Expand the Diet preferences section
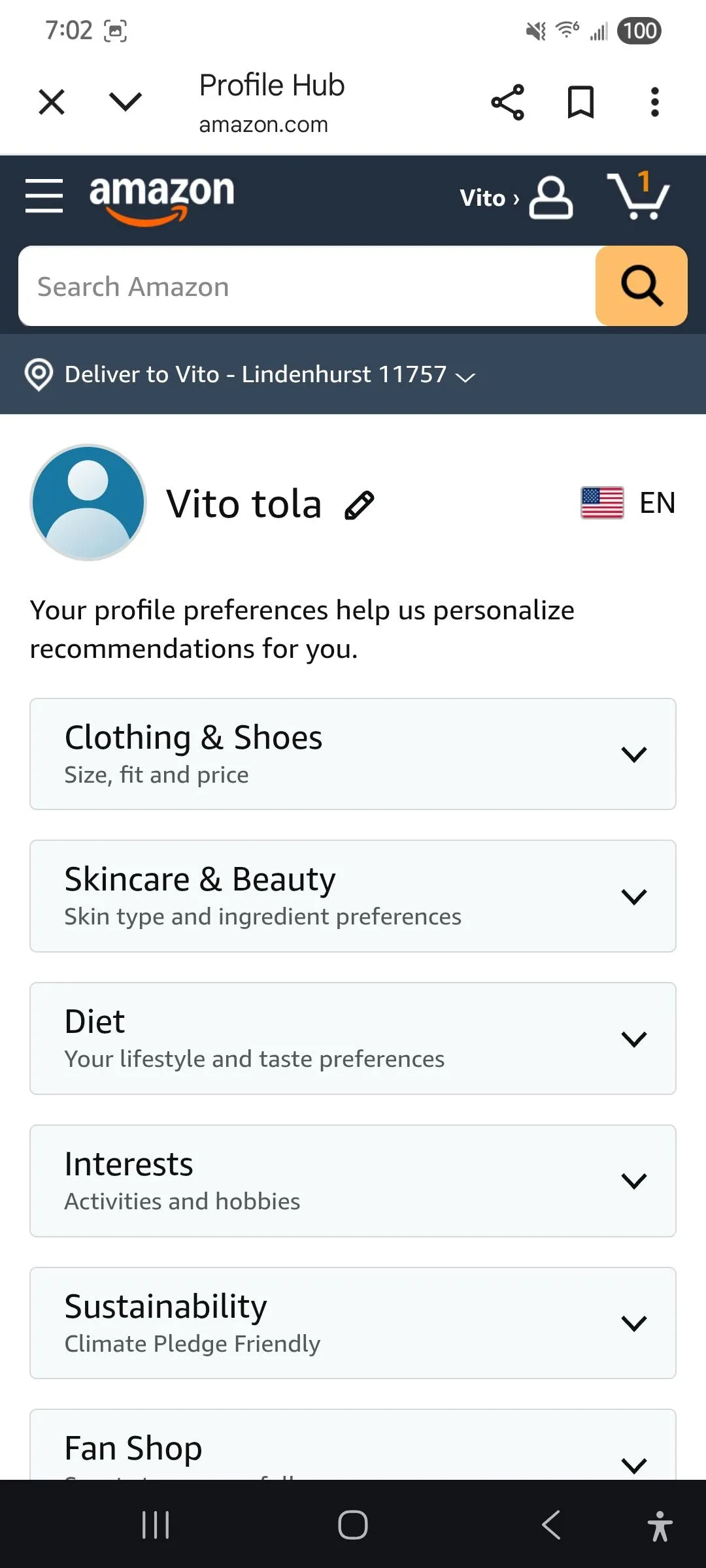 click(x=353, y=1038)
